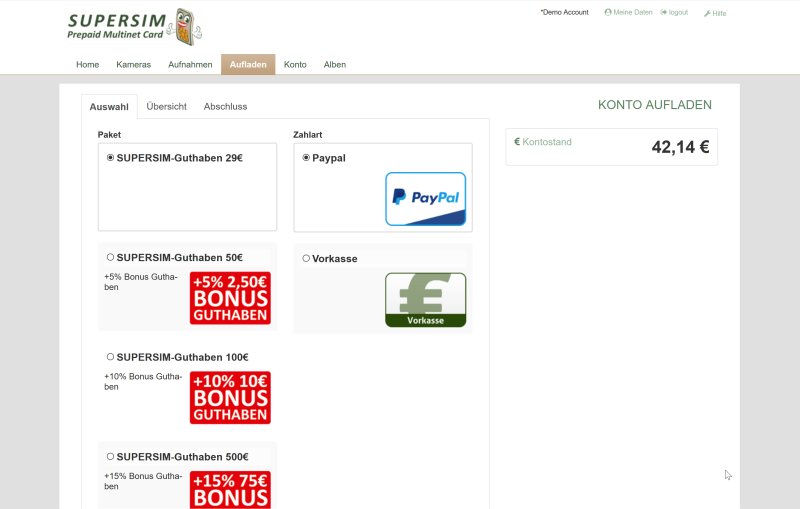
Task: Open the Kameras menu item
Action: (133, 65)
